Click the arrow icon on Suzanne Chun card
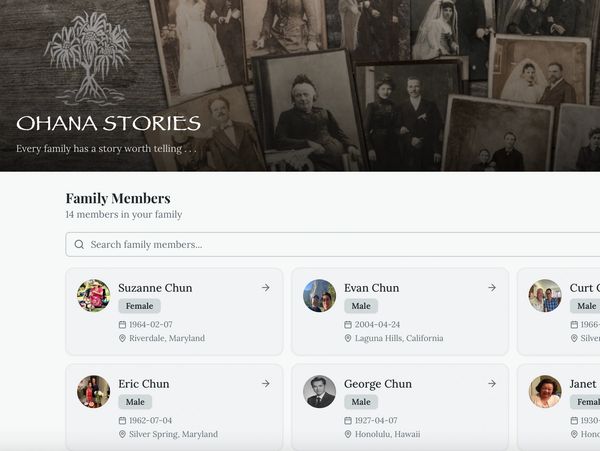Viewport: 600px width, 451px height. pyautogui.click(x=266, y=288)
